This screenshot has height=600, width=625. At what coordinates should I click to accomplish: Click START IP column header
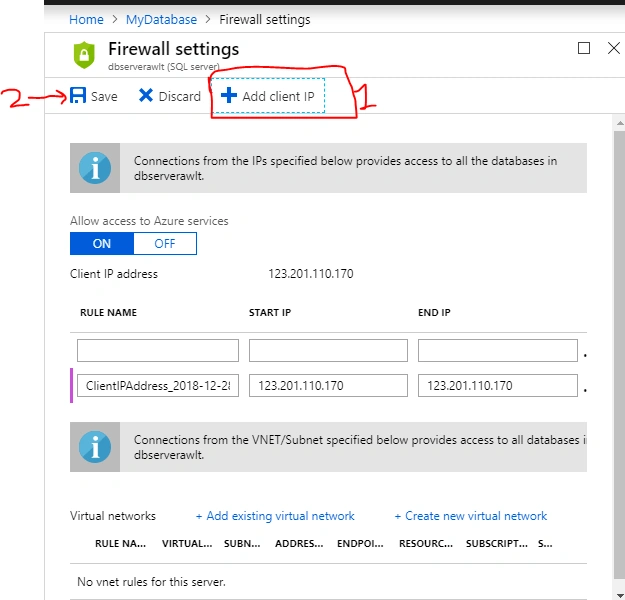(270, 313)
